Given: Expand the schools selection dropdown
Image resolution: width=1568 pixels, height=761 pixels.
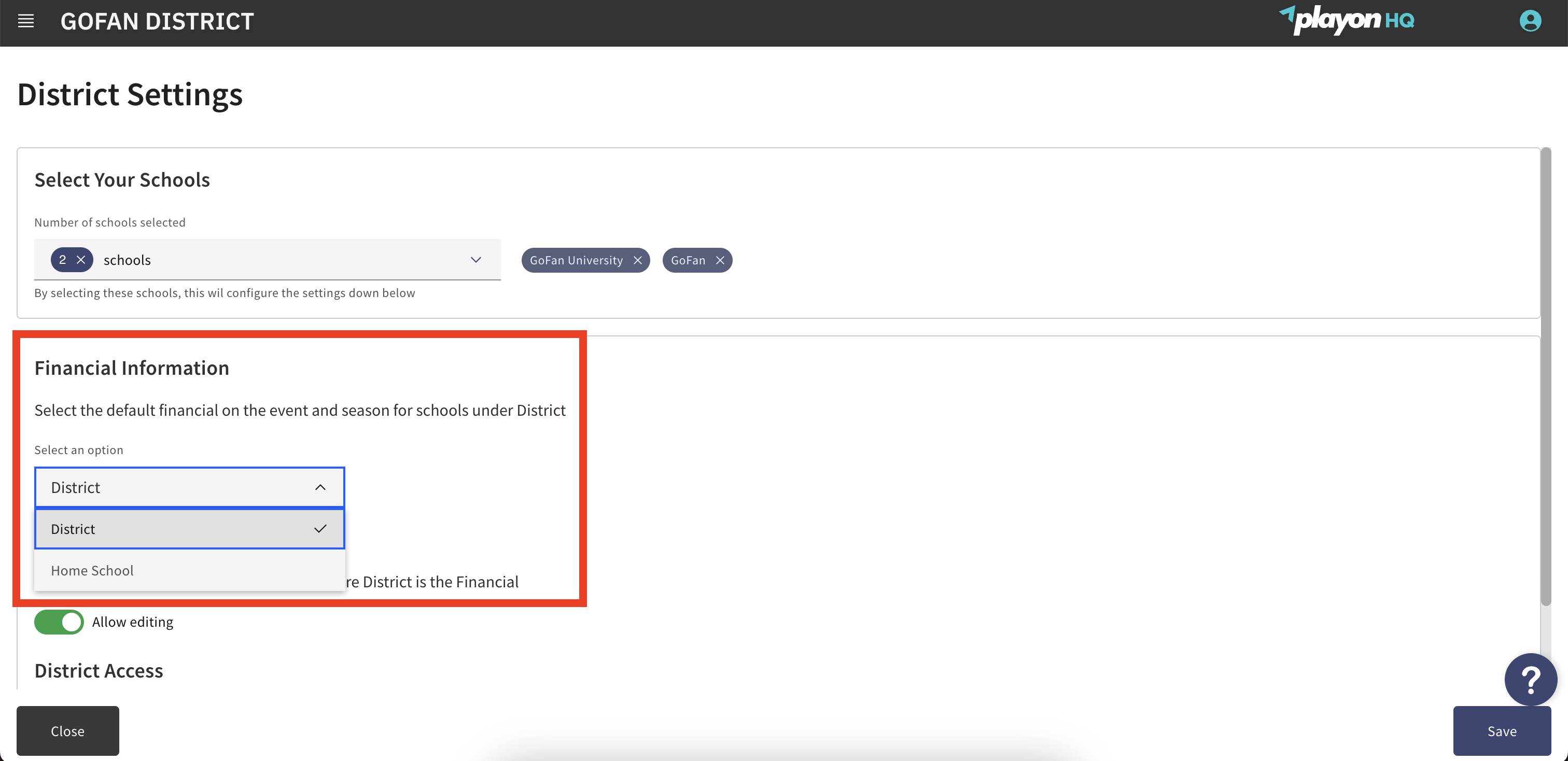Looking at the screenshot, I should click(267, 260).
